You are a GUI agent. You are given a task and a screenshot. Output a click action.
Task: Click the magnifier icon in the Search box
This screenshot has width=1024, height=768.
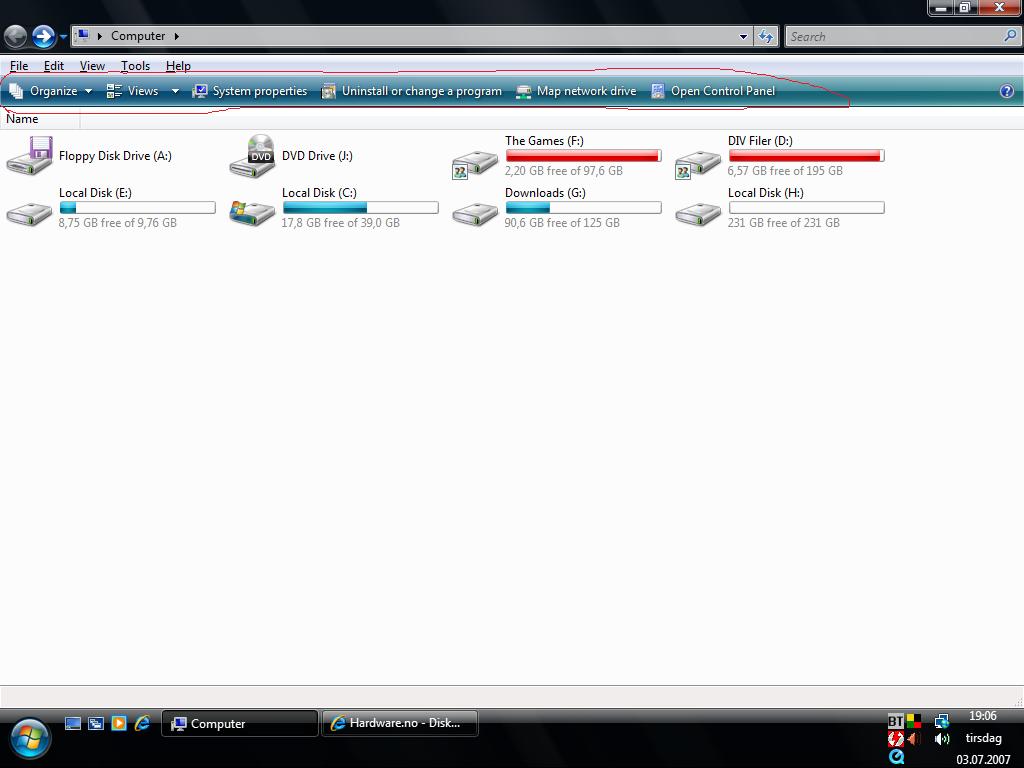tap(1010, 37)
